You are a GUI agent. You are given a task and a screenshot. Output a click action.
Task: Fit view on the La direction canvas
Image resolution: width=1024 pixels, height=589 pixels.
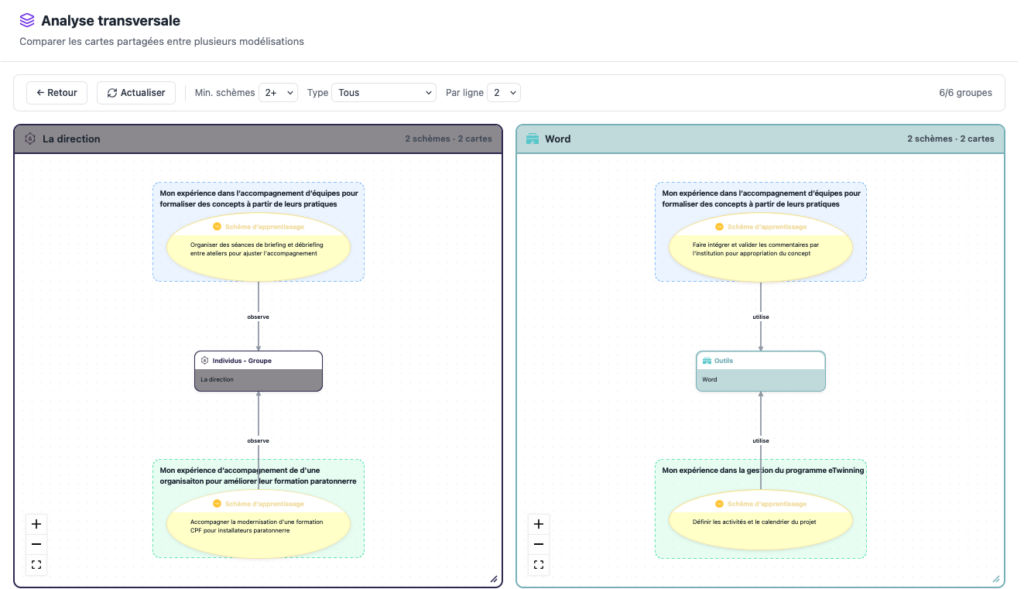click(37, 564)
